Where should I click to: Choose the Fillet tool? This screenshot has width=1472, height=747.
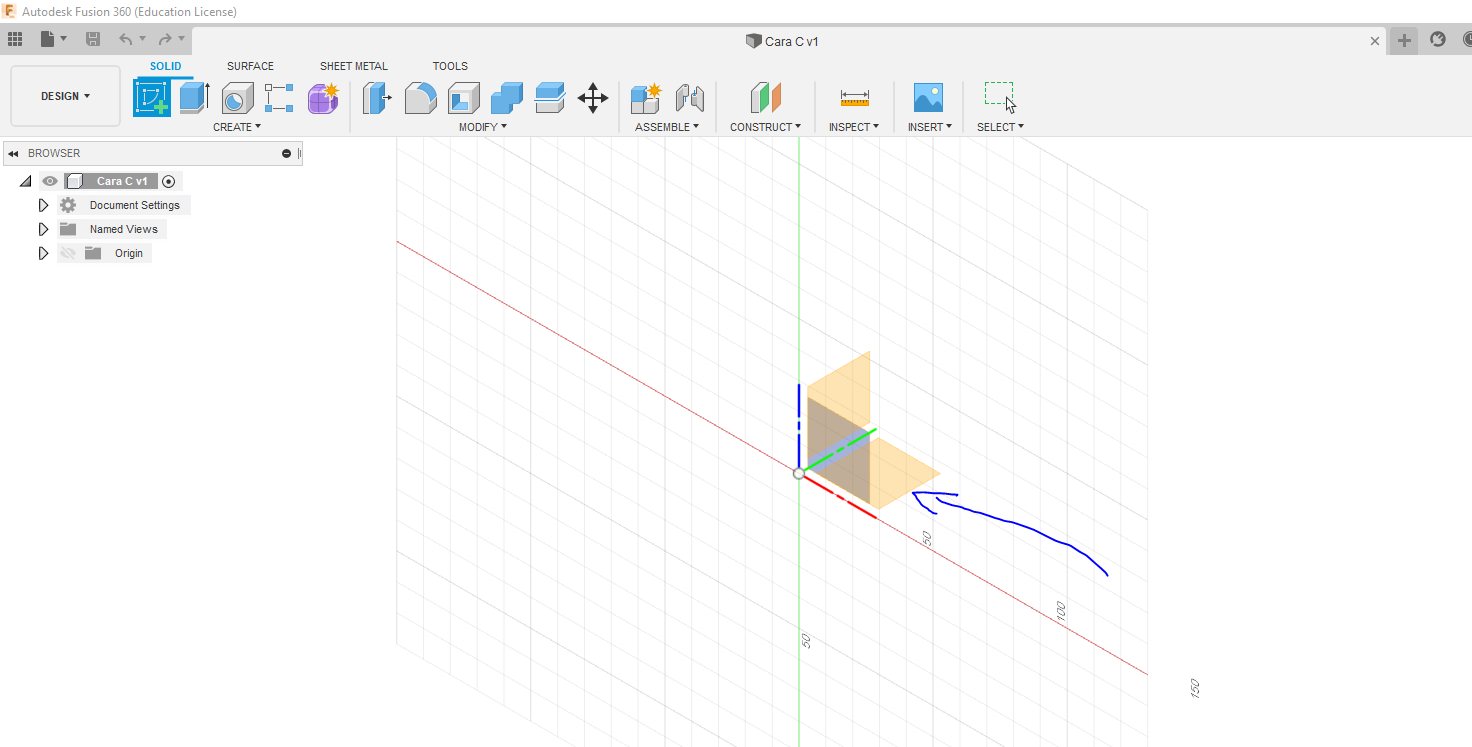[420, 98]
